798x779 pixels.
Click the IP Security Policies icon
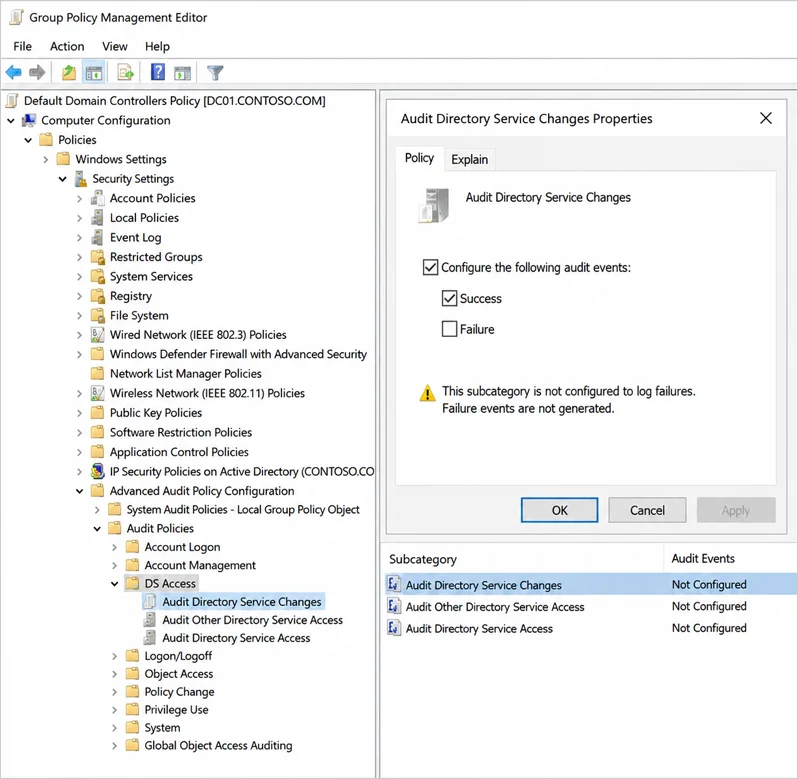tap(97, 471)
